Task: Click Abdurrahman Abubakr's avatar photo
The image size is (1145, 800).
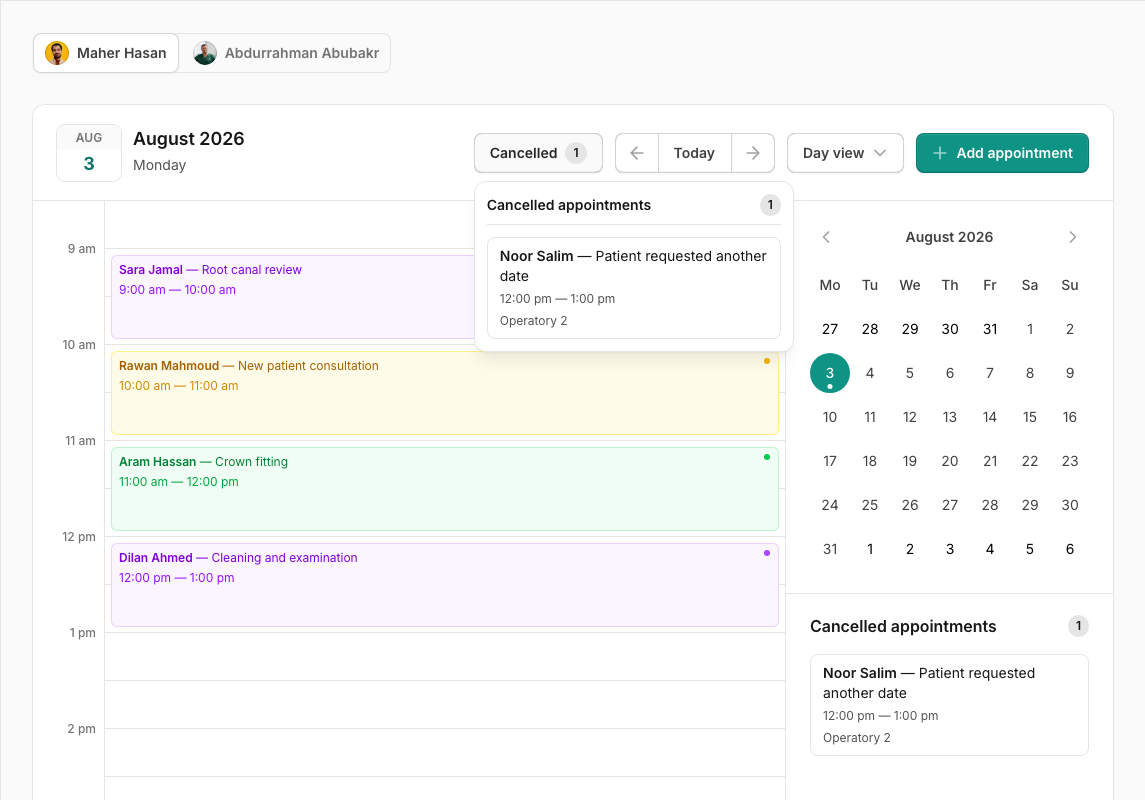Action: (x=205, y=53)
